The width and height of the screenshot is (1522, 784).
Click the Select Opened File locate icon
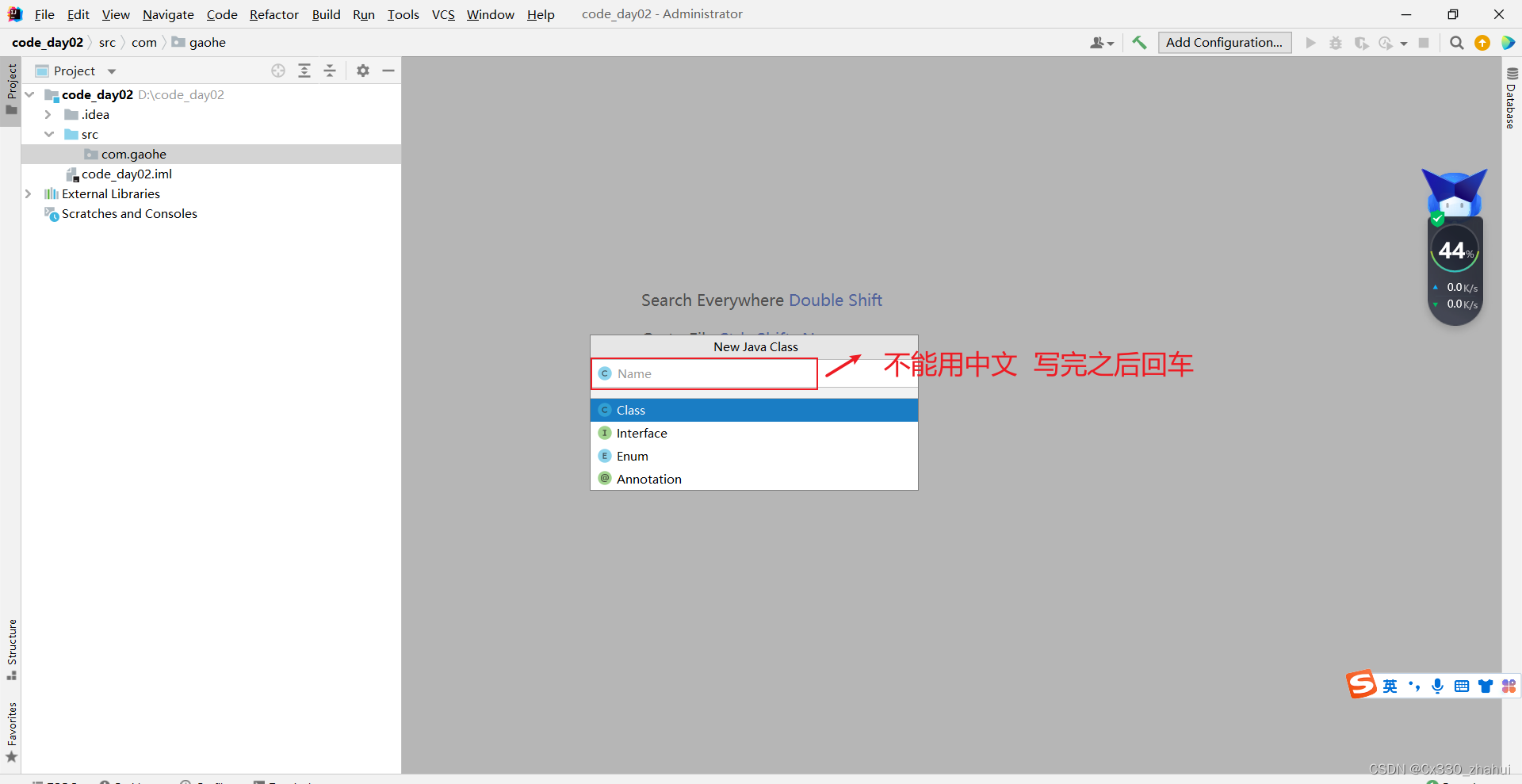coord(278,71)
